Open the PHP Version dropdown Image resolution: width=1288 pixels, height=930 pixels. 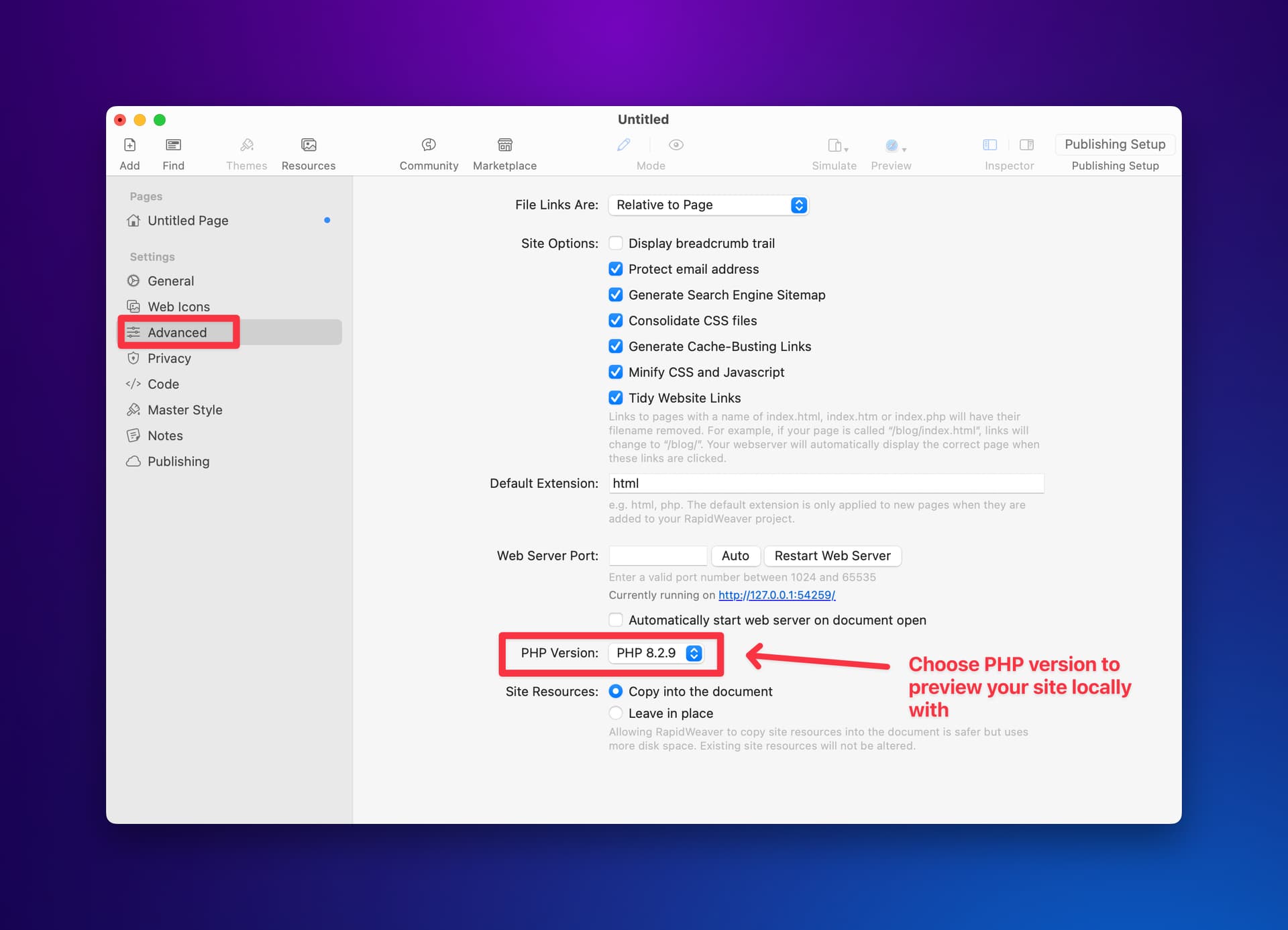pos(657,653)
